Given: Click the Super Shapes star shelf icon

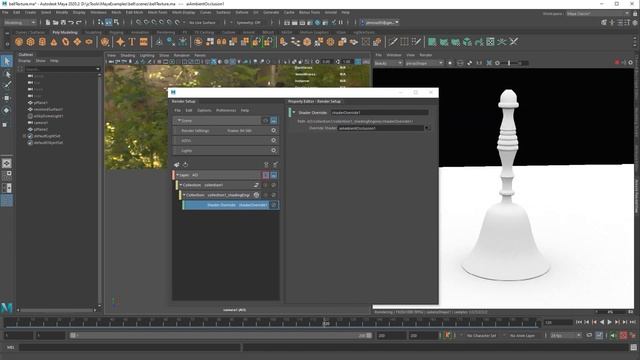Looking at the screenshot, I should [x=120, y=42].
